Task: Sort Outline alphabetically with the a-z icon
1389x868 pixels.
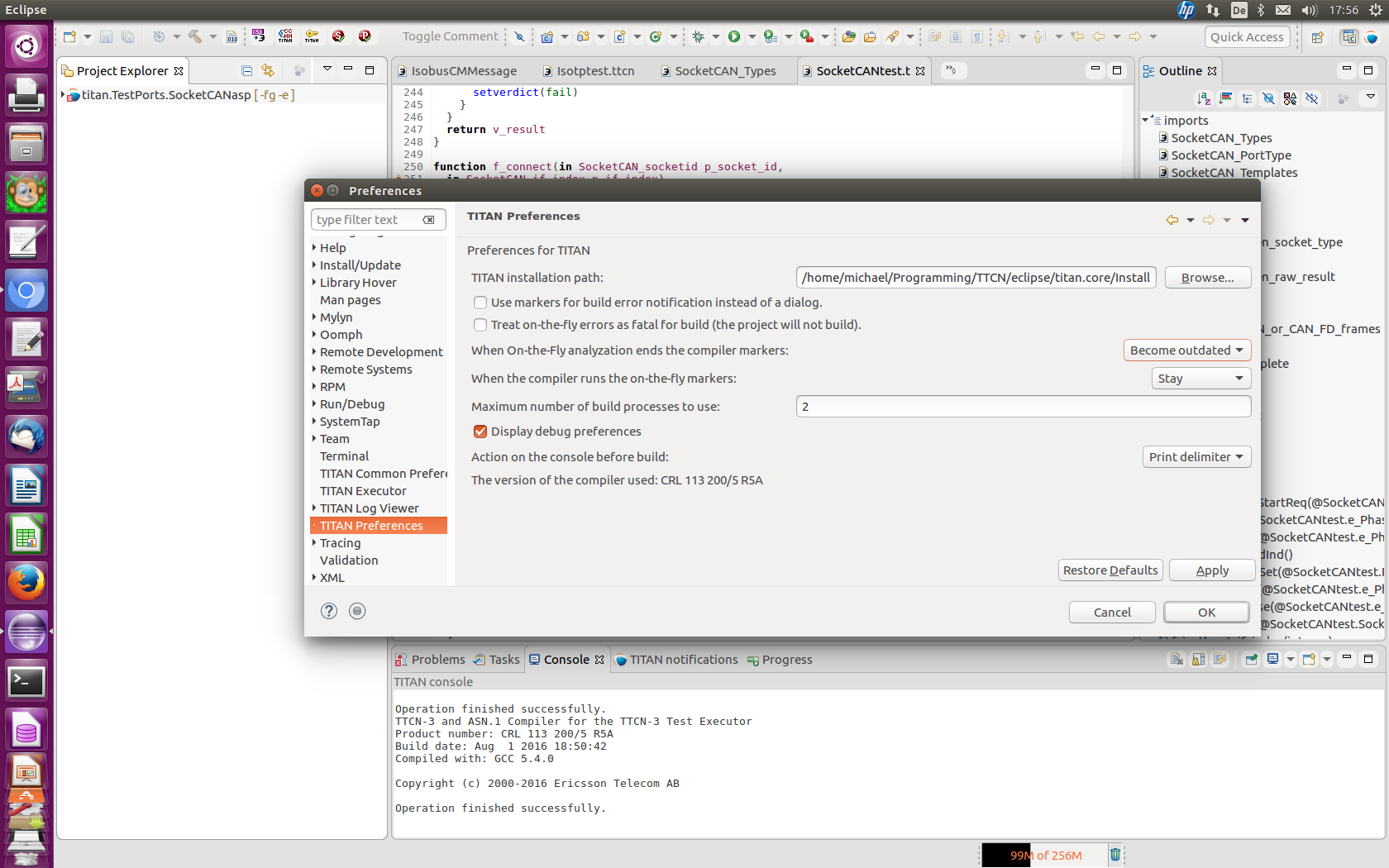Action: pyautogui.click(x=1204, y=98)
